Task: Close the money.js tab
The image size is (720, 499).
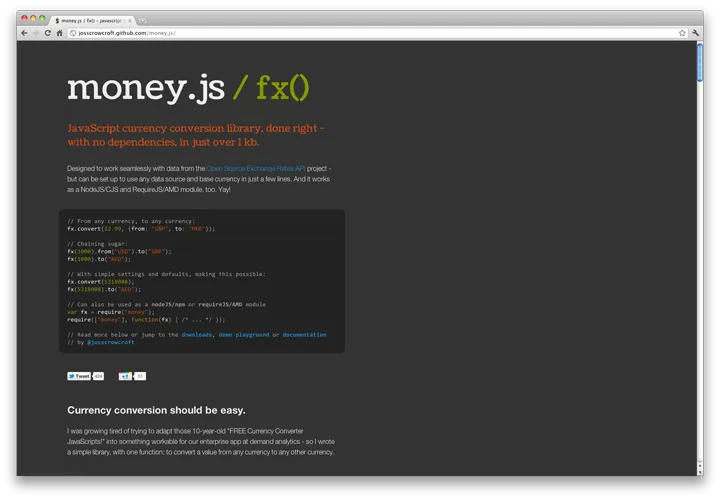Action: 130,21
